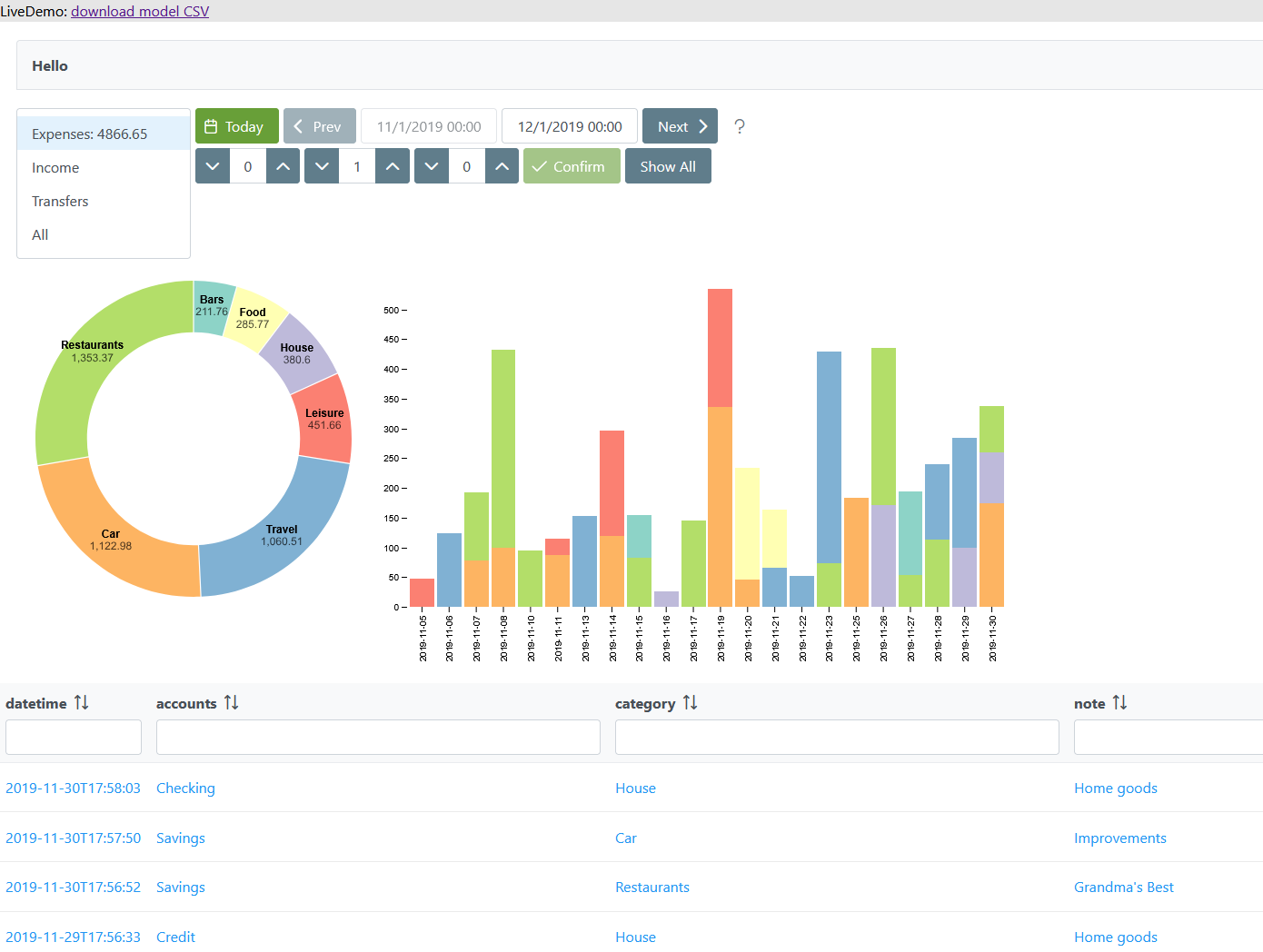The image size is (1263, 952).
Task: Choose the All menu entry
Action: pyautogui.click(x=40, y=235)
